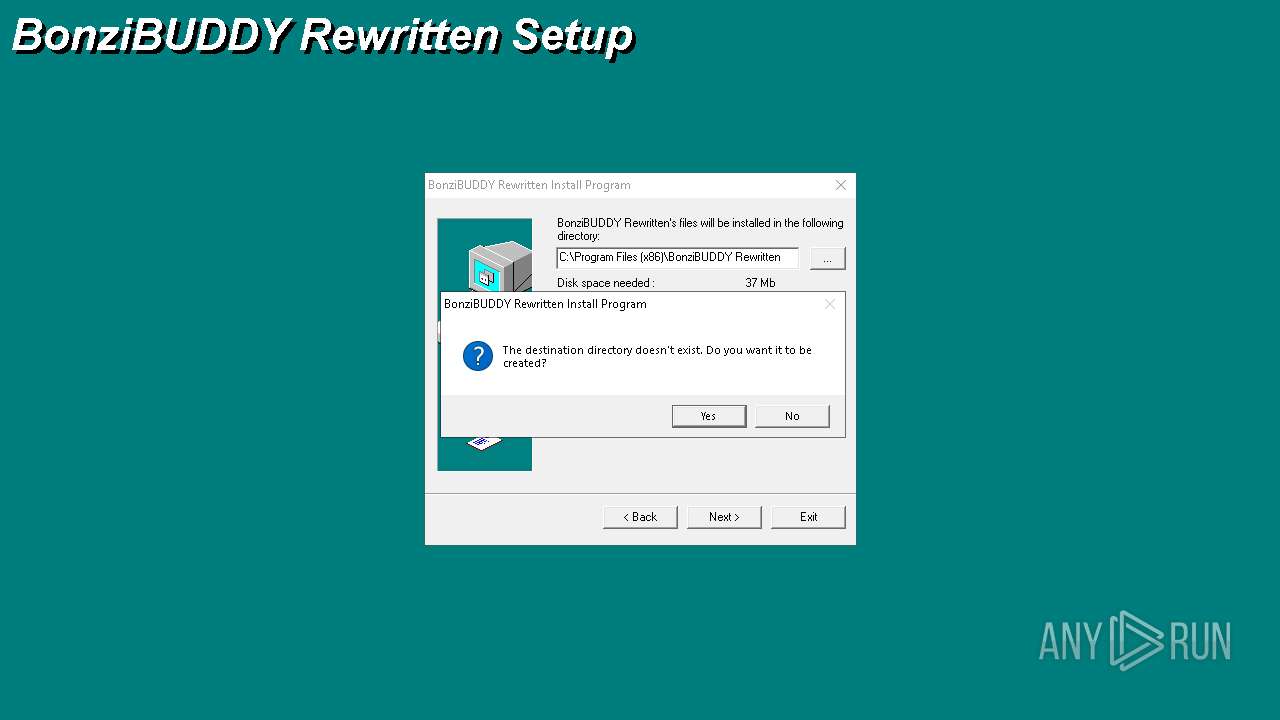Click the install directory description text

[700, 229]
